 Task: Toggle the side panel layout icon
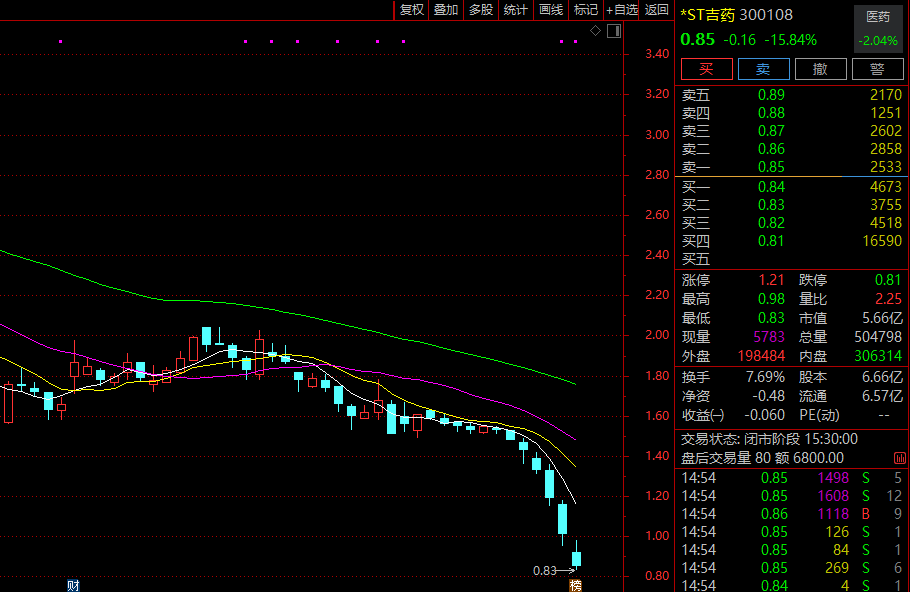tap(614, 31)
